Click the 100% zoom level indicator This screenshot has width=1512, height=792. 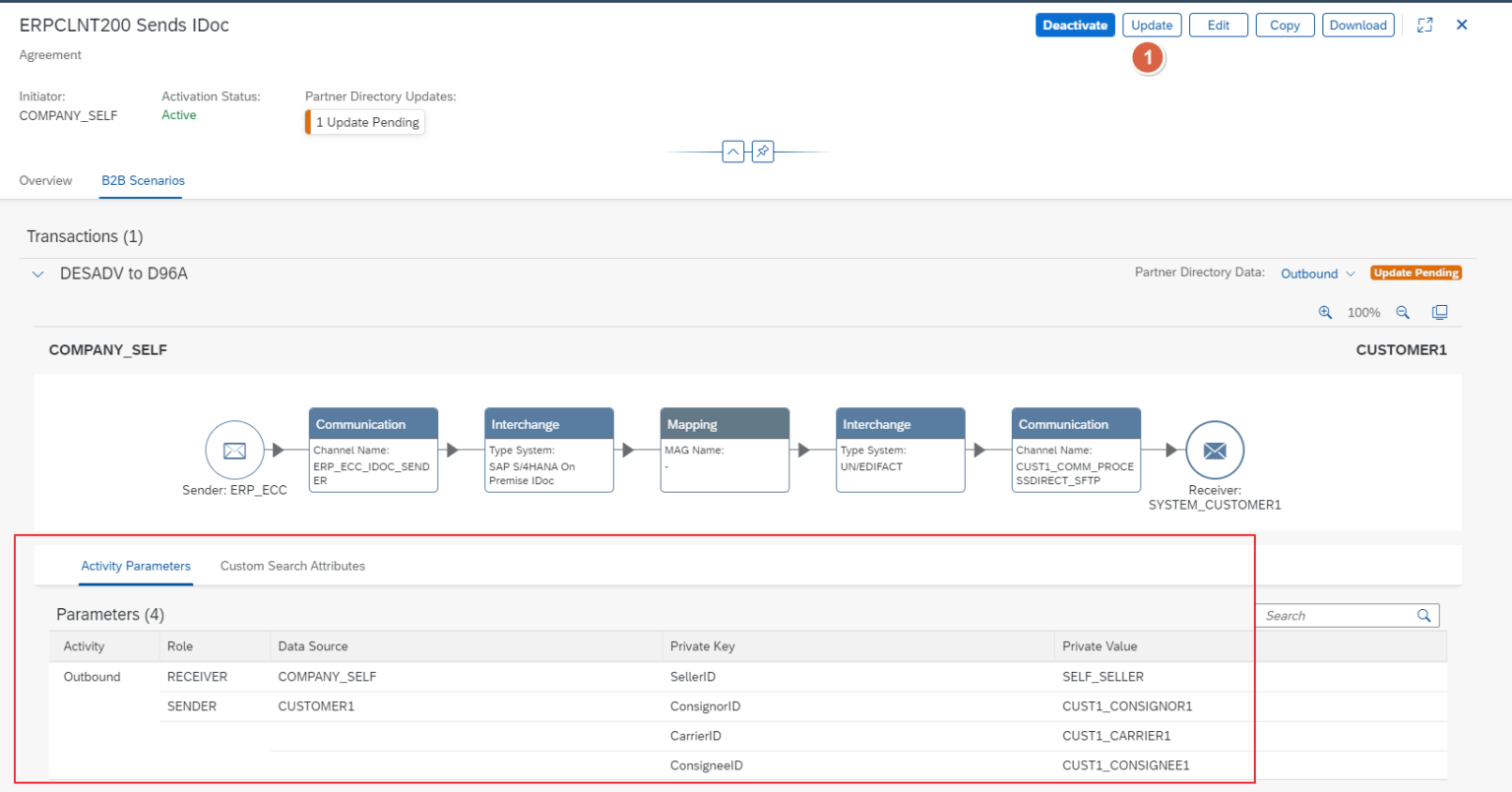[x=1363, y=312]
